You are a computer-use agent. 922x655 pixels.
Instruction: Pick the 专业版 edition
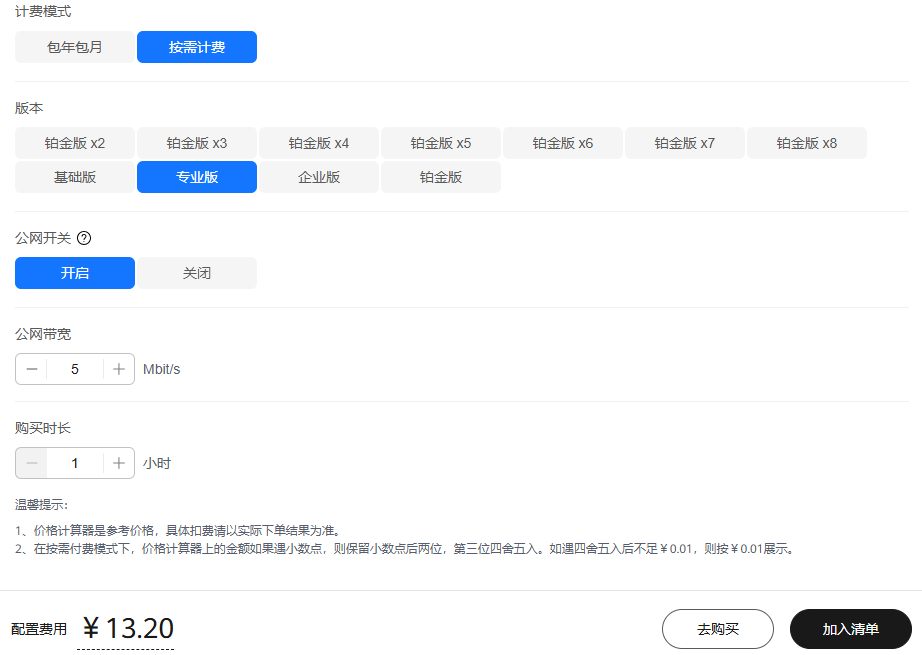point(197,177)
